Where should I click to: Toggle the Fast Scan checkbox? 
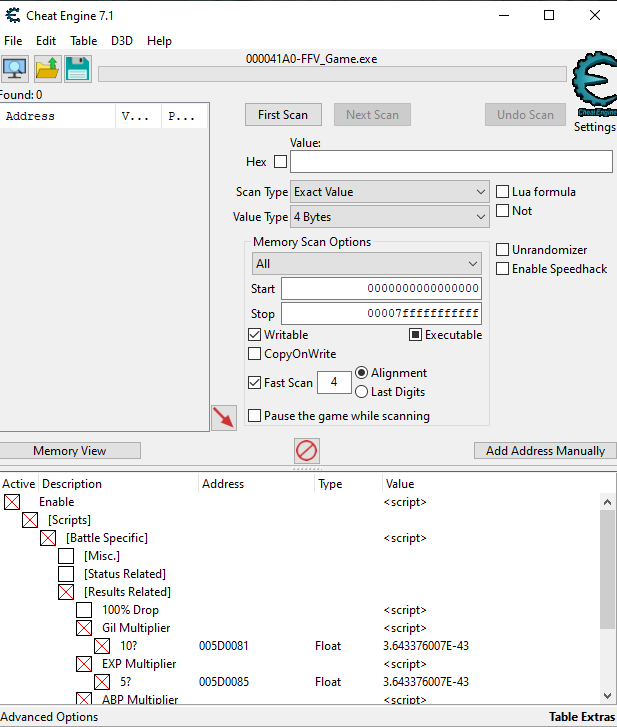254,383
